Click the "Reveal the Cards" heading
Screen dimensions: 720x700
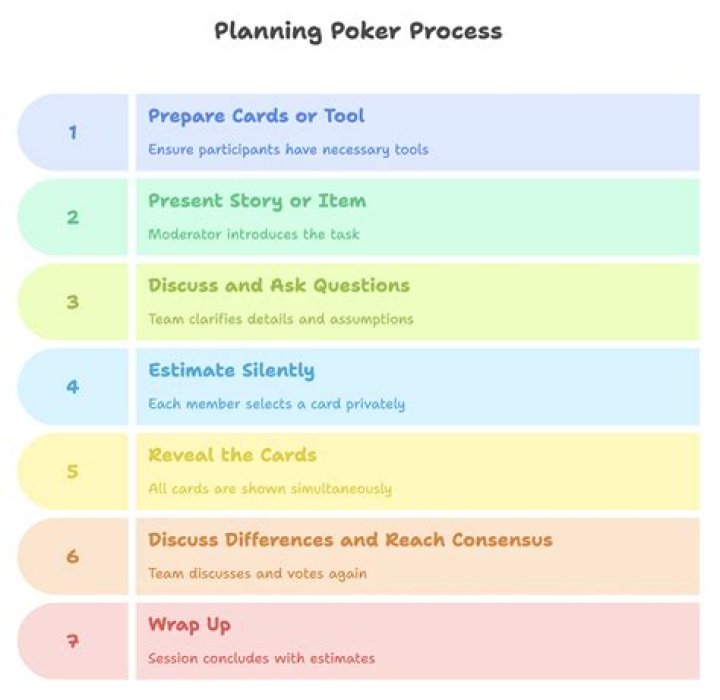point(232,456)
